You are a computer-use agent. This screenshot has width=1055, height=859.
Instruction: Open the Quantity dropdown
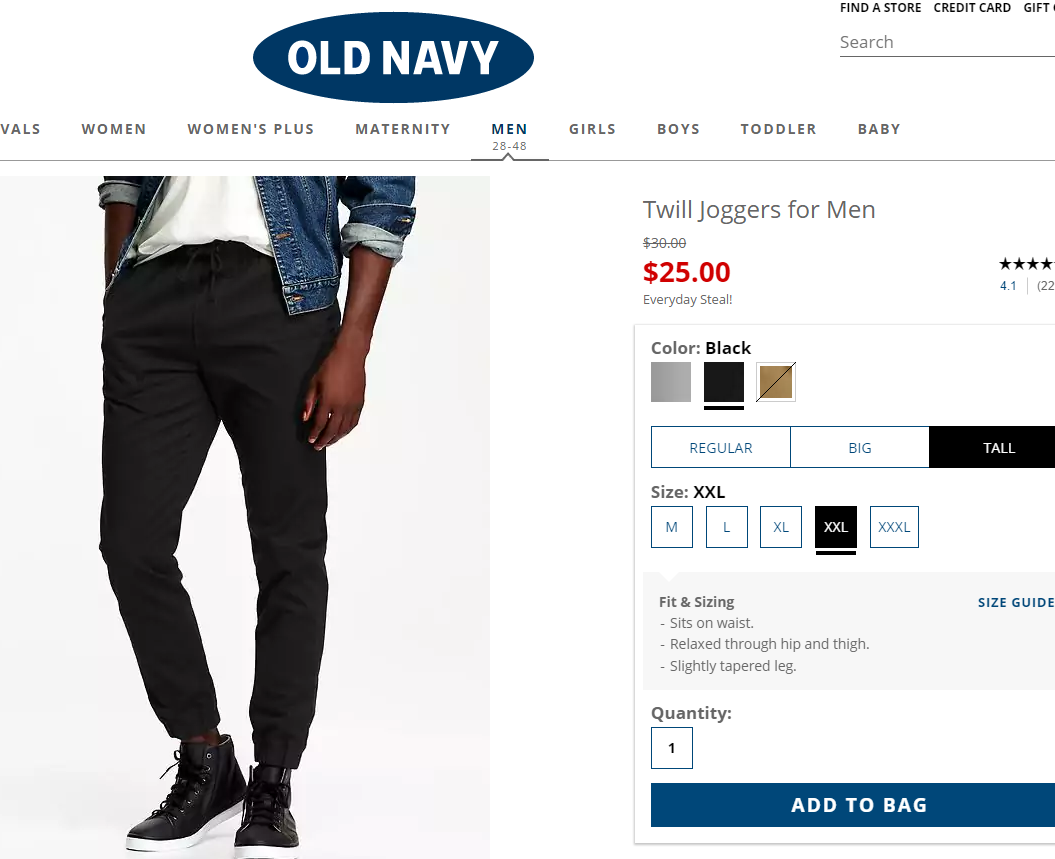tap(672, 748)
